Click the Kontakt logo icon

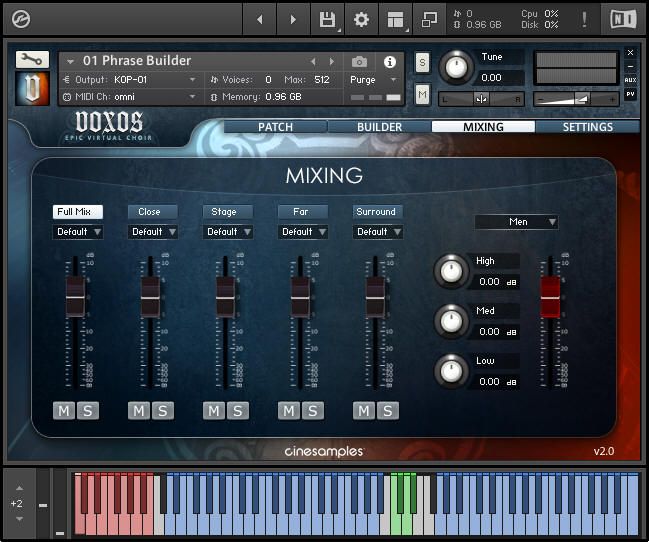coord(21,19)
